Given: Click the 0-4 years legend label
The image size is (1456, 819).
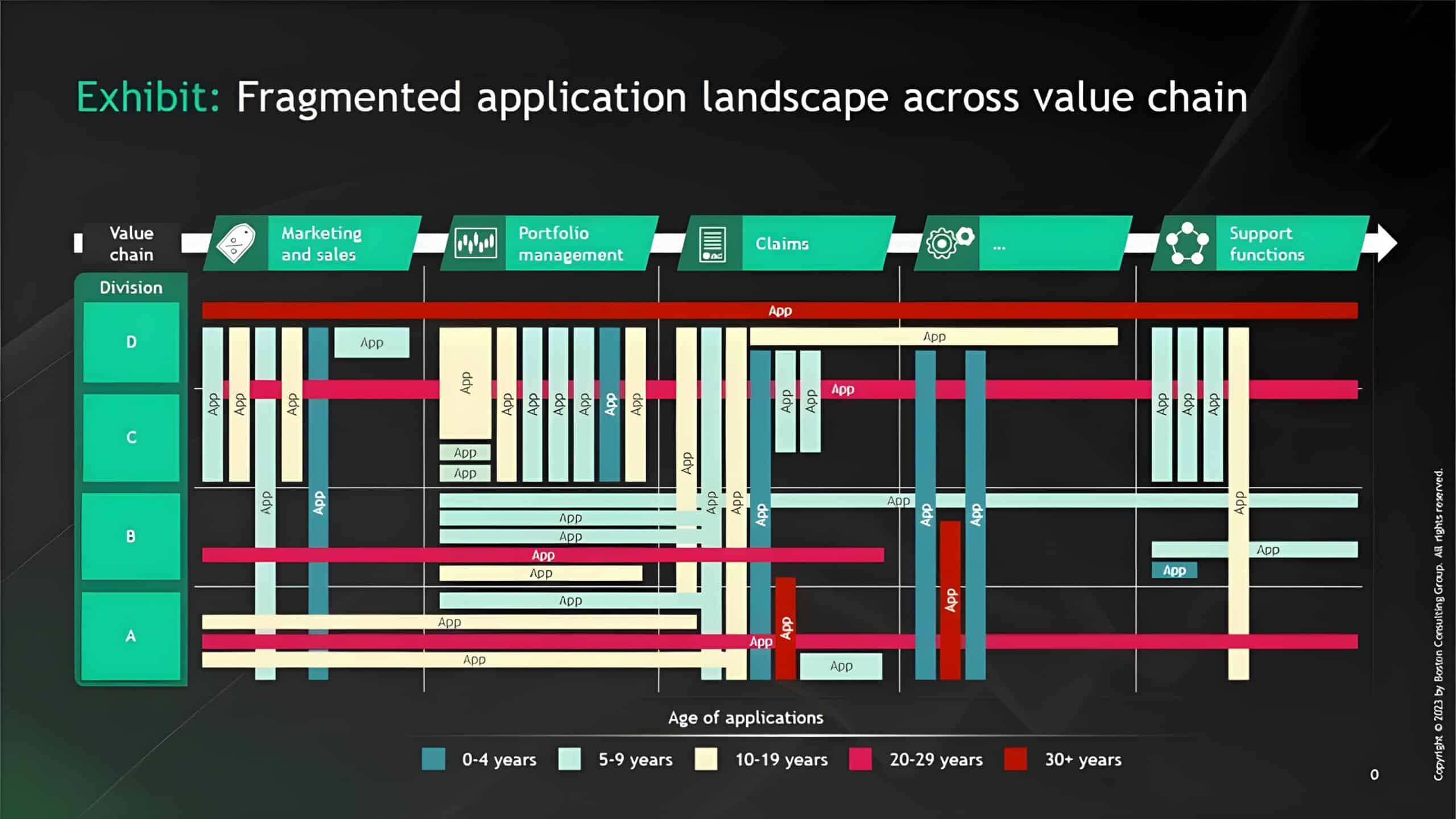Looking at the screenshot, I should 499,759.
